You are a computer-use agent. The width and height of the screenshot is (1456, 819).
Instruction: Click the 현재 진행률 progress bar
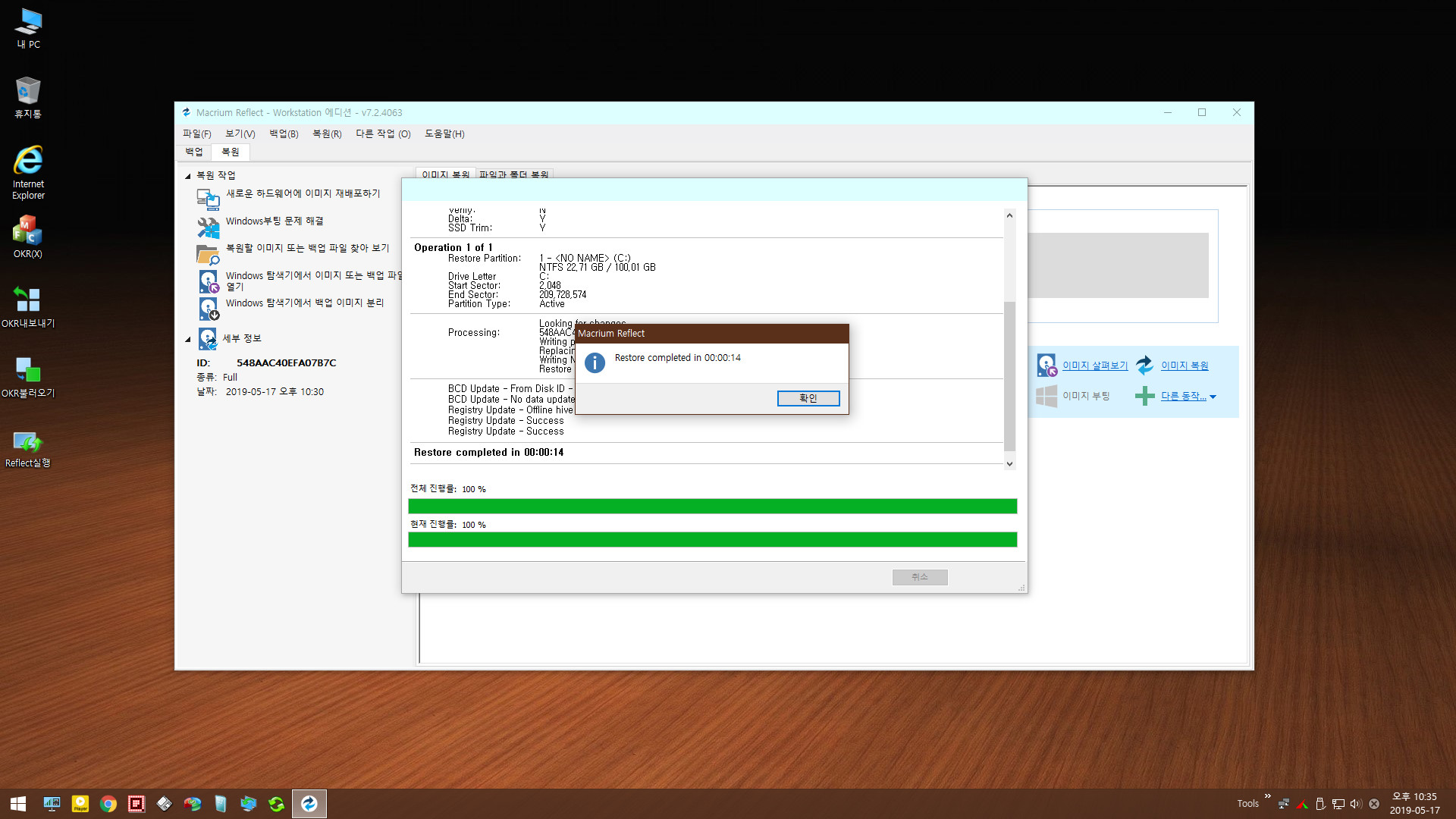tap(712, 539)
